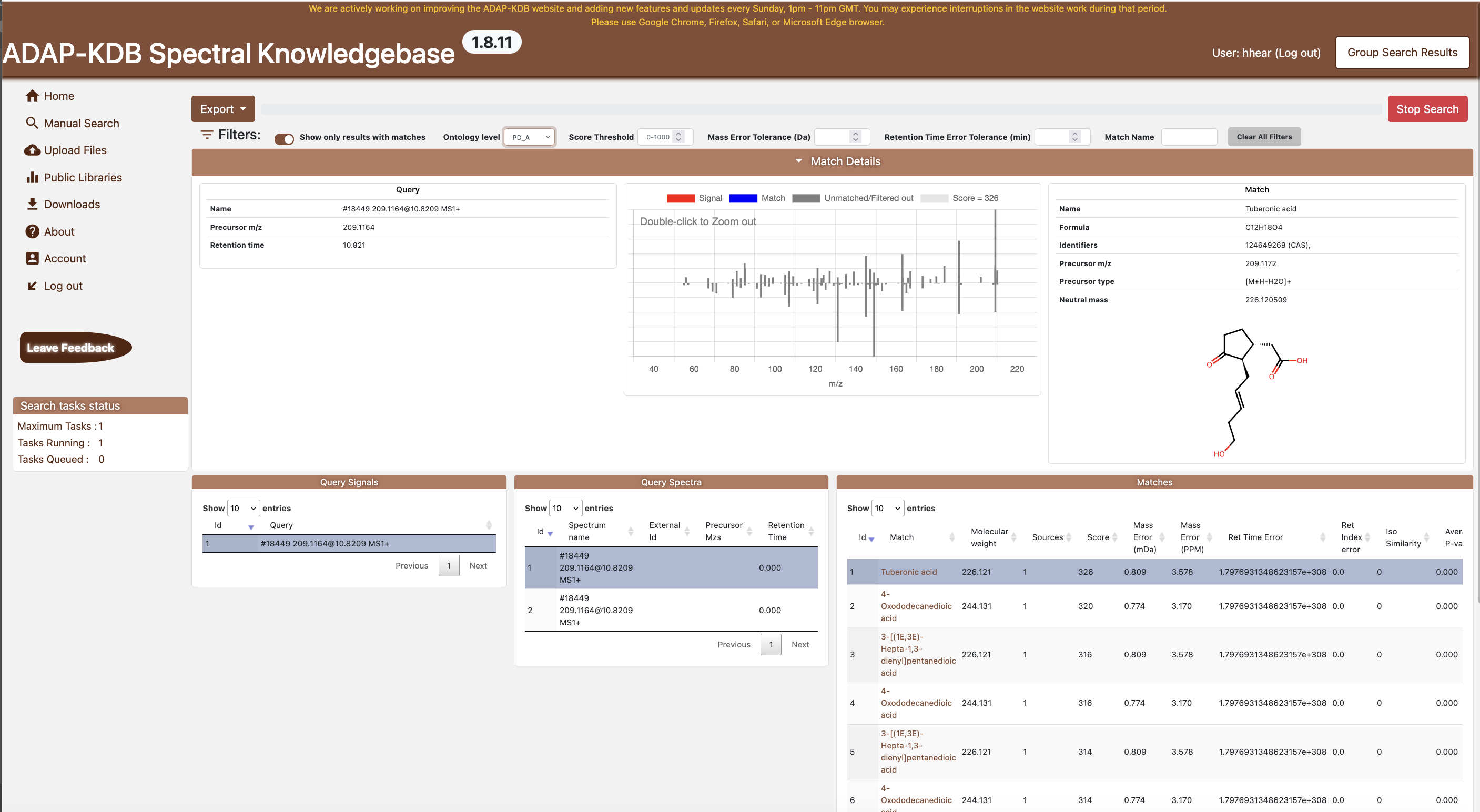Open the Export dropdown menu
Image resolution: width=1480 pixels, height=812 pixels.
(x=223, y=109)
